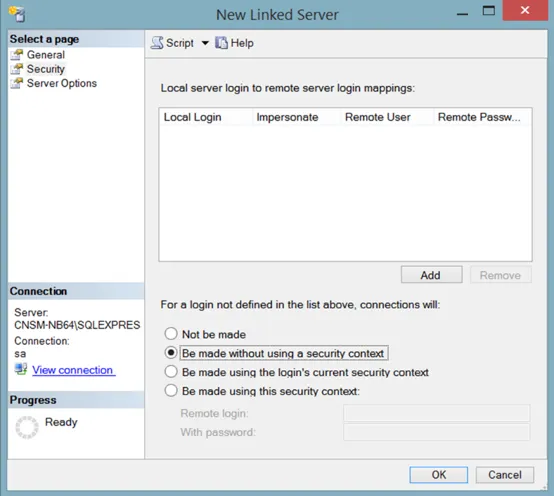Click the General page icon
The width and height of the screenshot is (554, 496).
17,55
